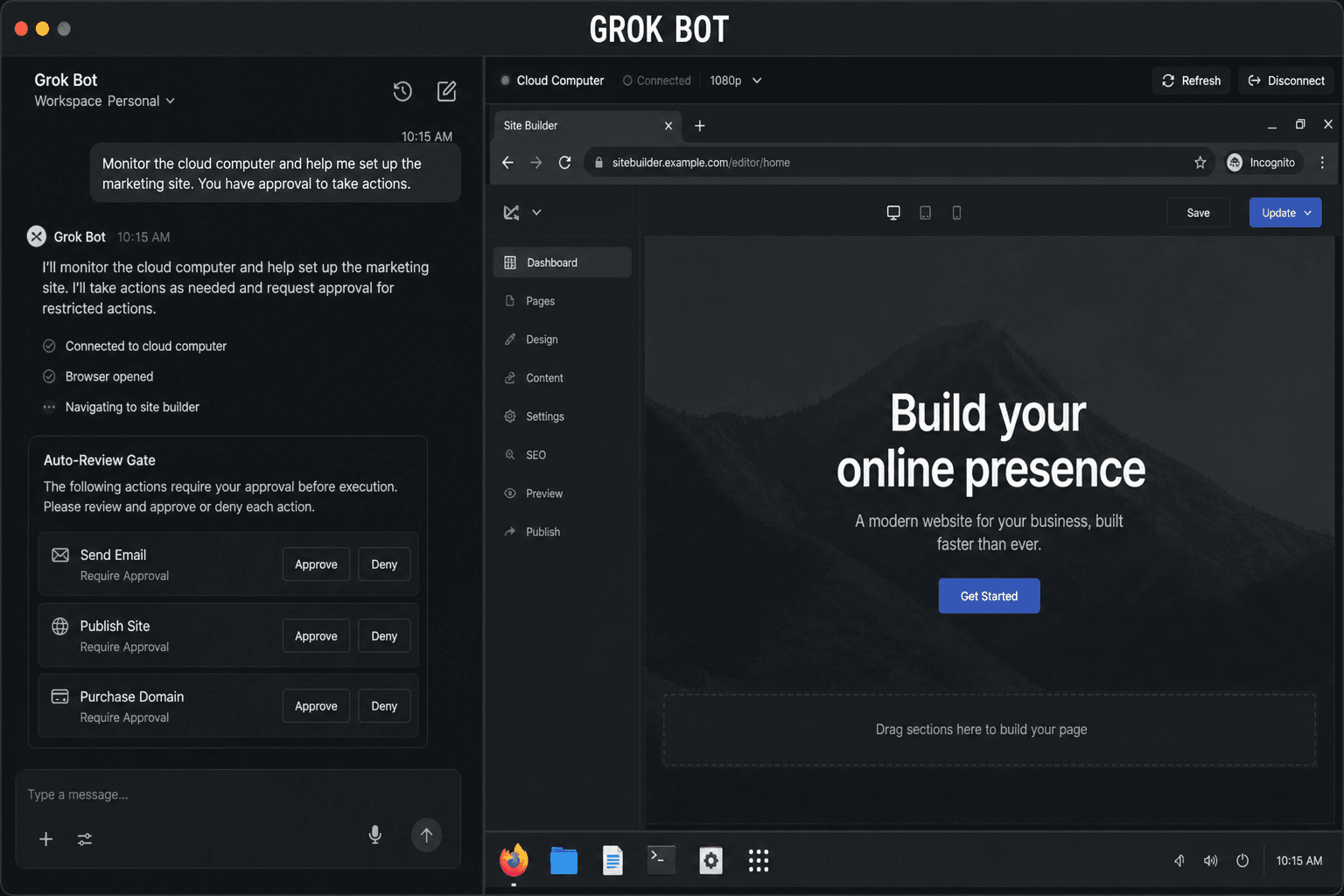Image resolution: width=1344 pixels, height=896 pixels.
Task: Select mobile preview device icon
Action: (956, 213)
